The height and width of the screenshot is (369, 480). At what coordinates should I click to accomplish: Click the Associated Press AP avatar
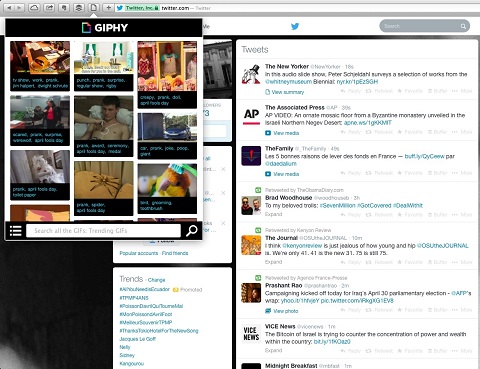[251, 115]
